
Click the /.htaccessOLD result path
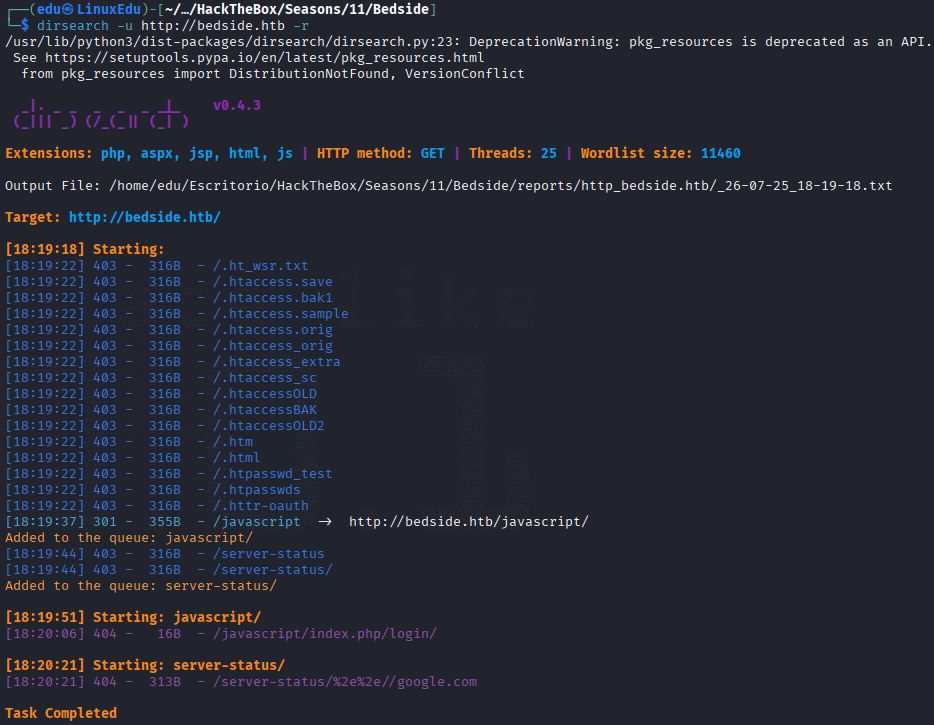(265, 394)
